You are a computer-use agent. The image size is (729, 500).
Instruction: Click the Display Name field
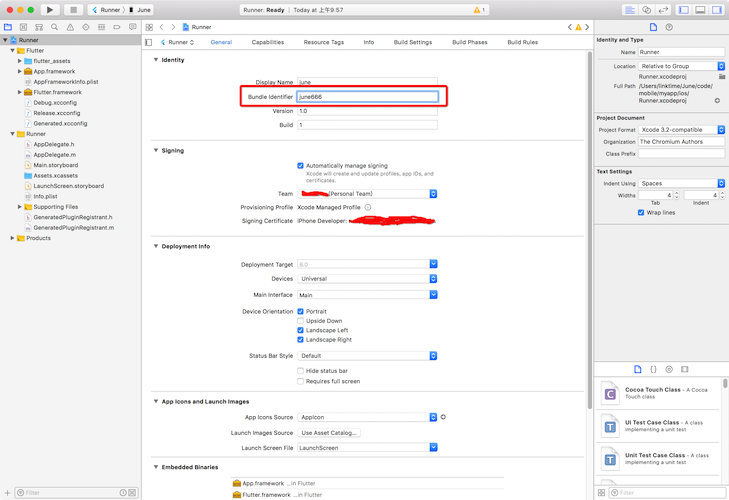367,82
